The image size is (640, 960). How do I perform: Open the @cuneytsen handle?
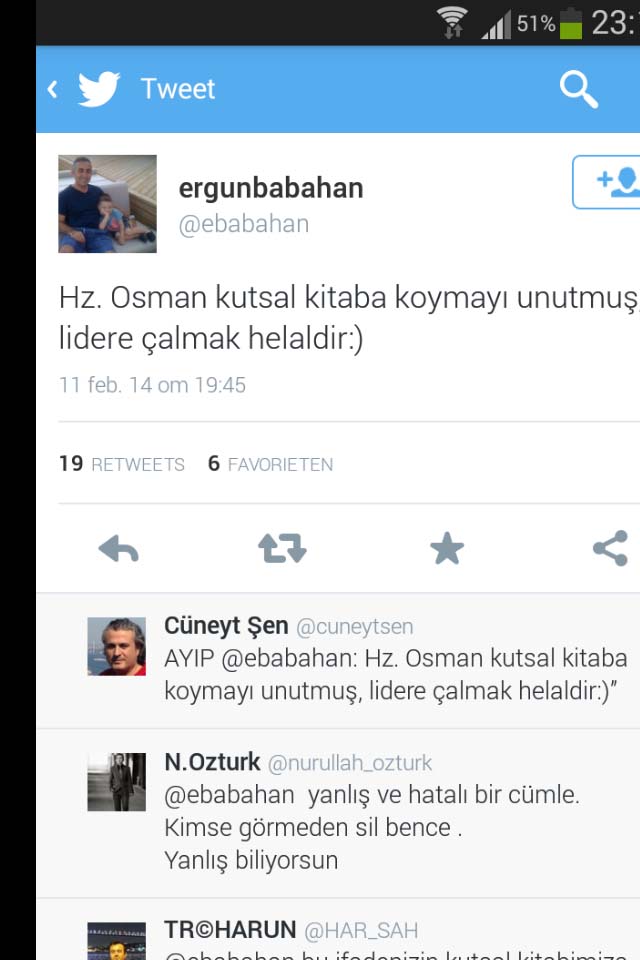[355, 627]
